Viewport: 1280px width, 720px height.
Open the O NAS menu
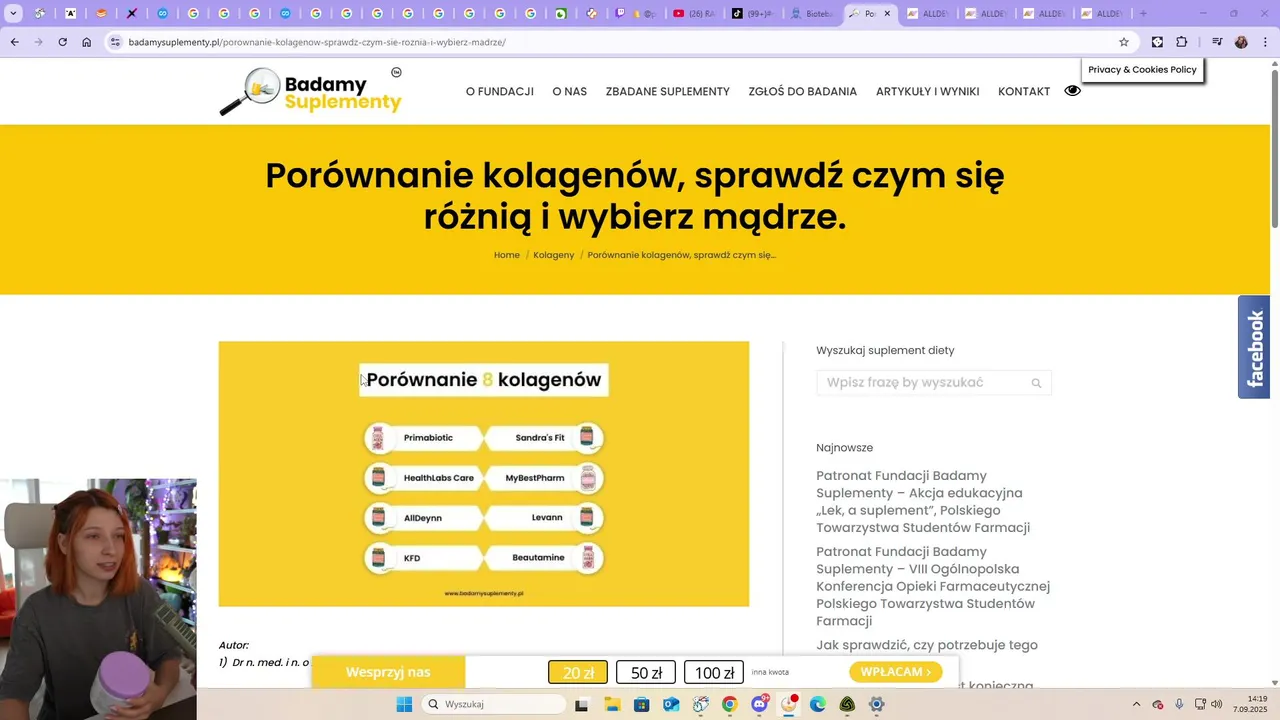pos(570,91)
